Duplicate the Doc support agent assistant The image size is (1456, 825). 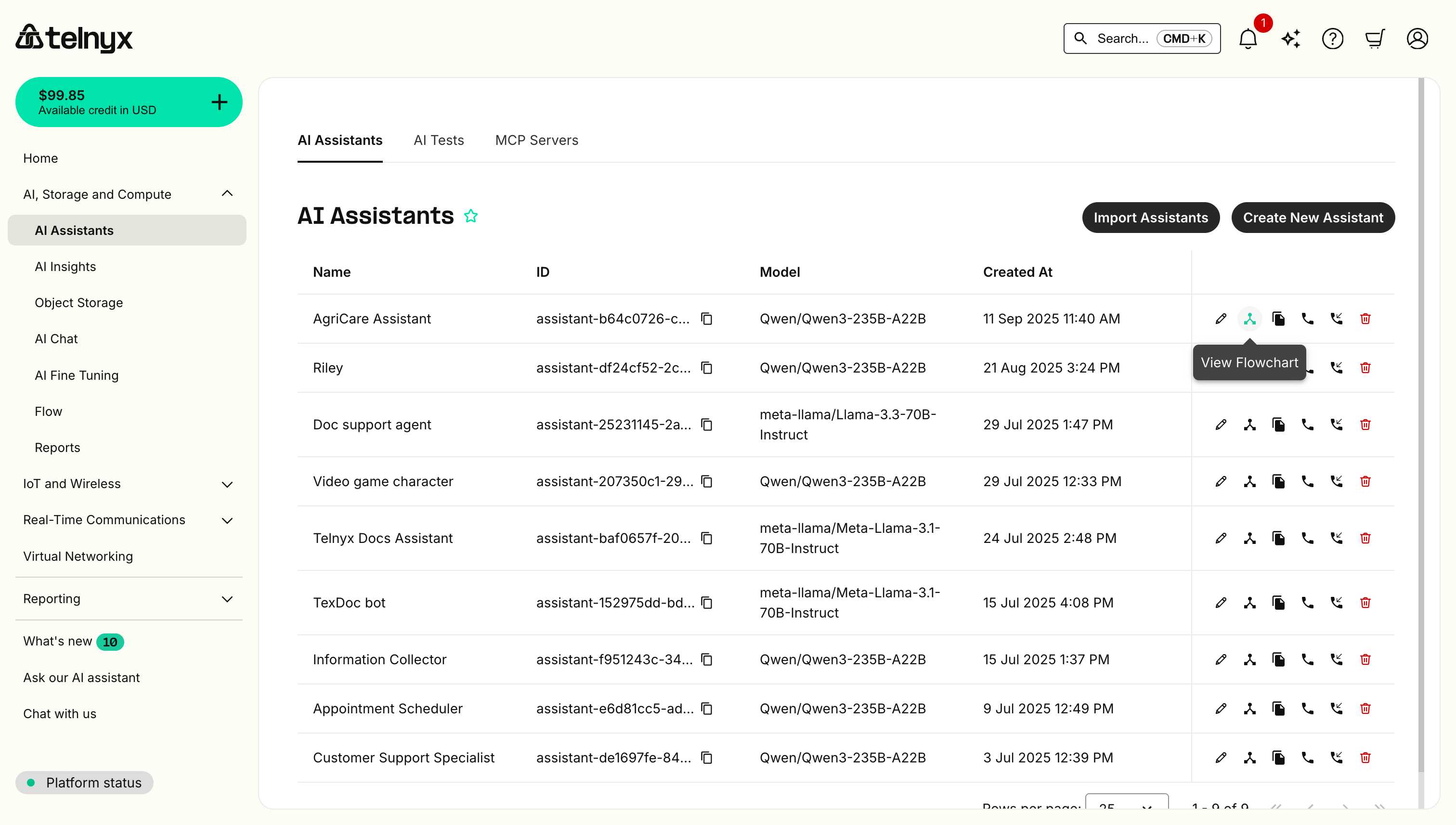click(x=1279, y=425)
